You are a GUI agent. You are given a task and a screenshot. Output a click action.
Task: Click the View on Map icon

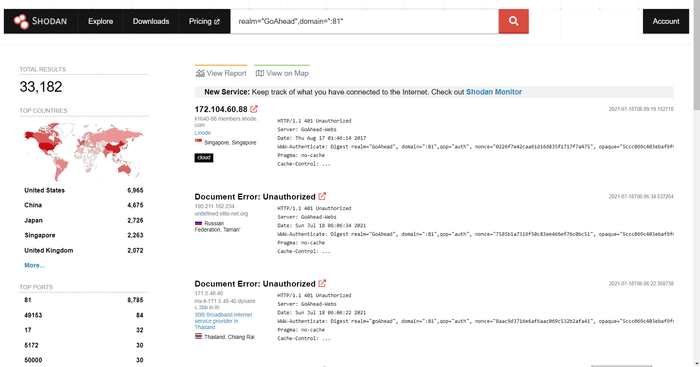259,73
